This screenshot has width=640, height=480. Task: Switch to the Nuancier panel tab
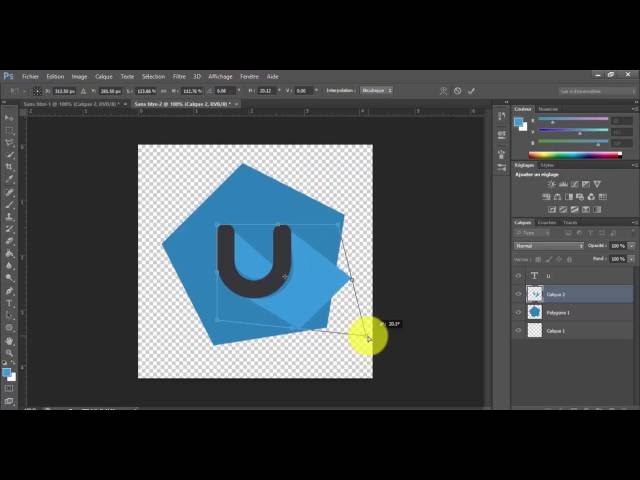(548, 109)
